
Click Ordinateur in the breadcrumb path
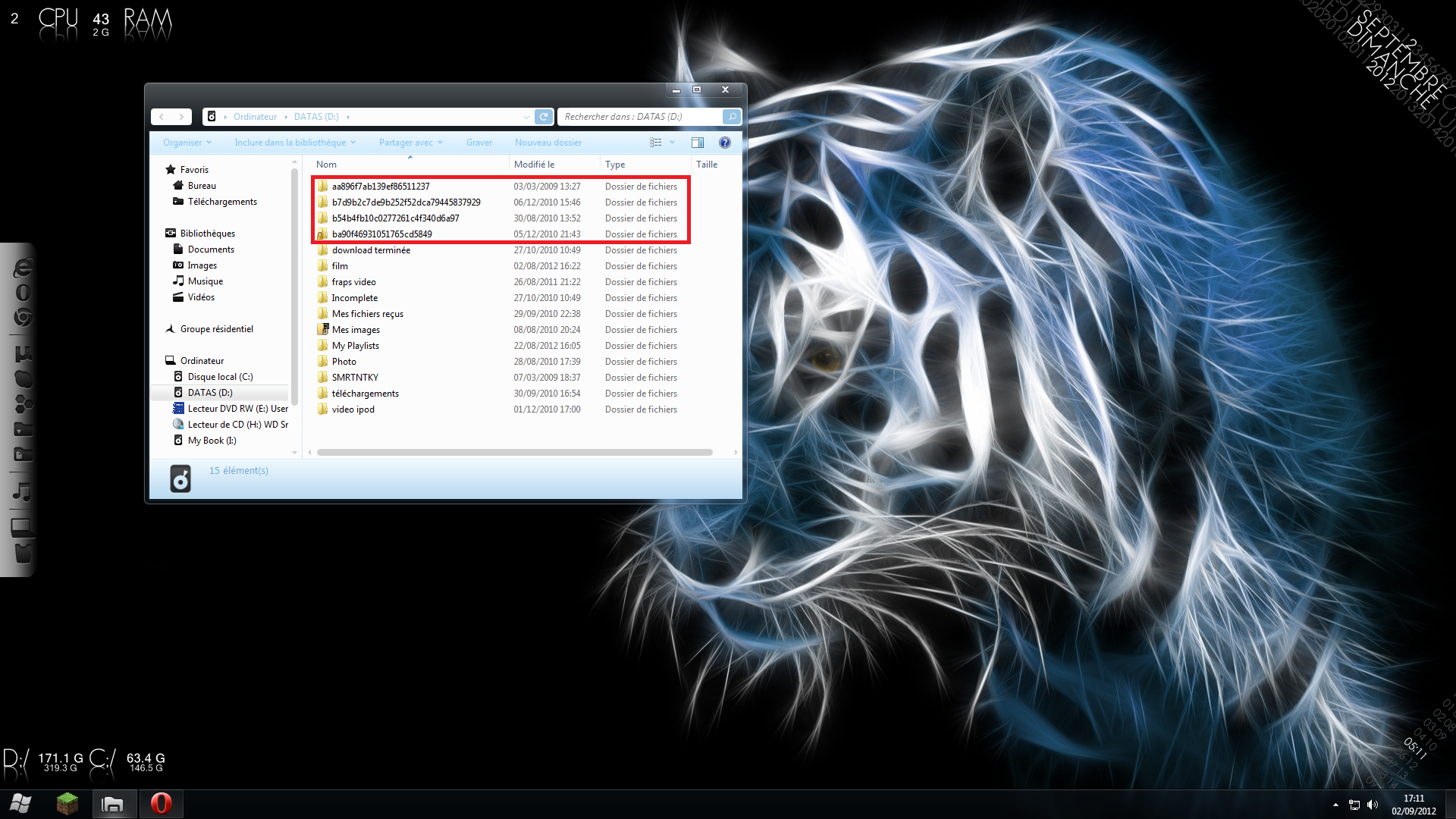(x=255, y=117)
